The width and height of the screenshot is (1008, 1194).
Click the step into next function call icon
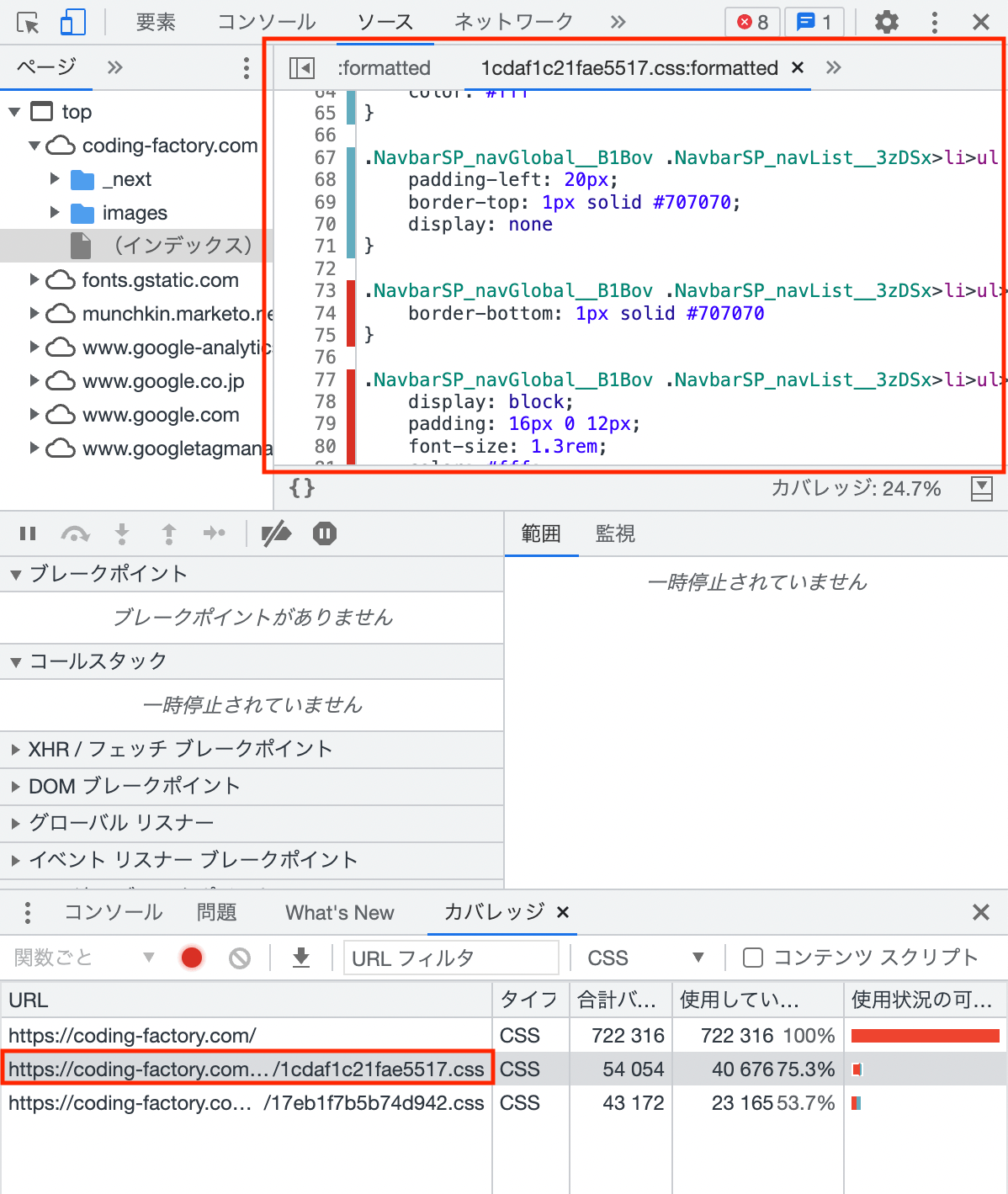[122, 533]
